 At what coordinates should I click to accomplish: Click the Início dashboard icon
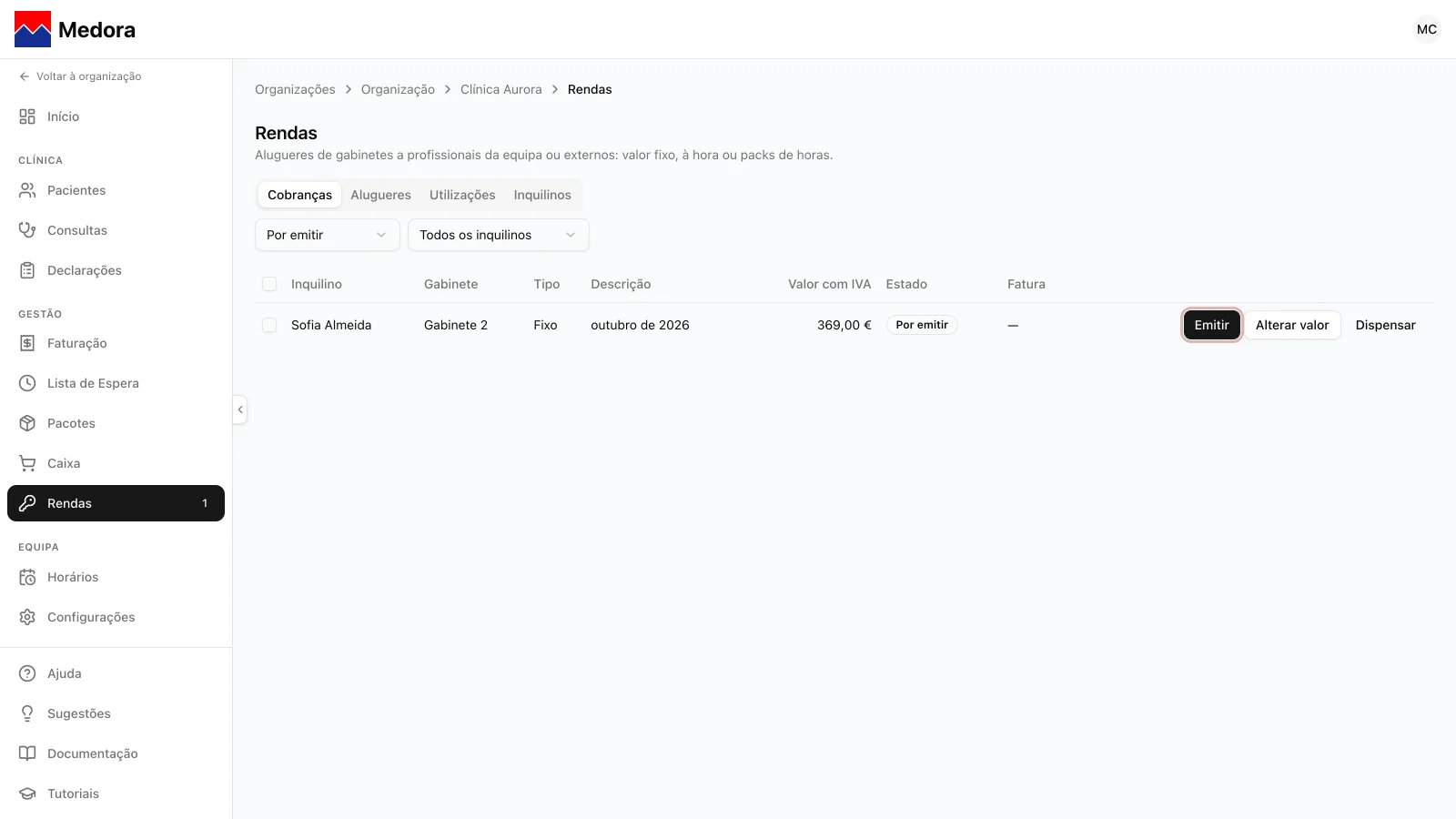point(27,116)
